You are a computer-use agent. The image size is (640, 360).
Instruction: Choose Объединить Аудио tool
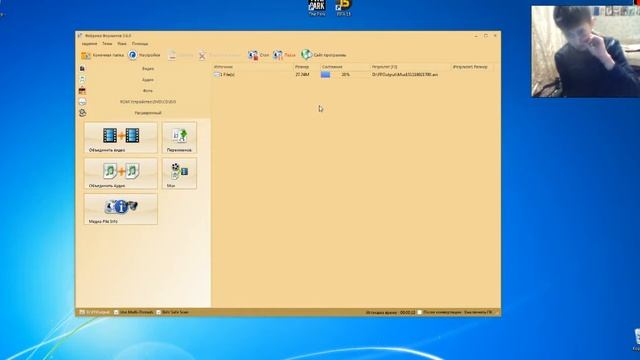121,173
